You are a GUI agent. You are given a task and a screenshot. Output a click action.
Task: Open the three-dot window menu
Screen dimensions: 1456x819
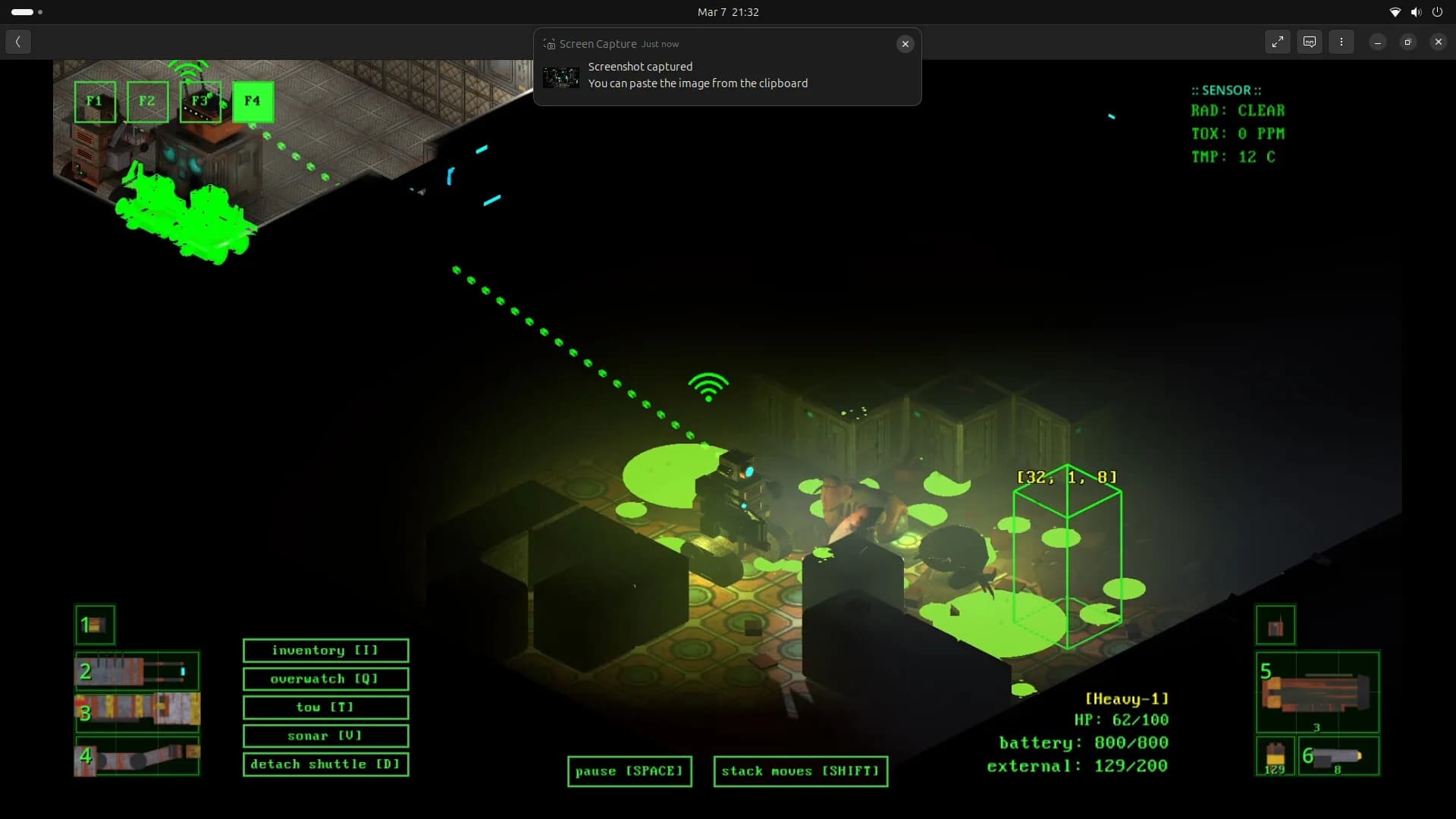point(1341,42)
